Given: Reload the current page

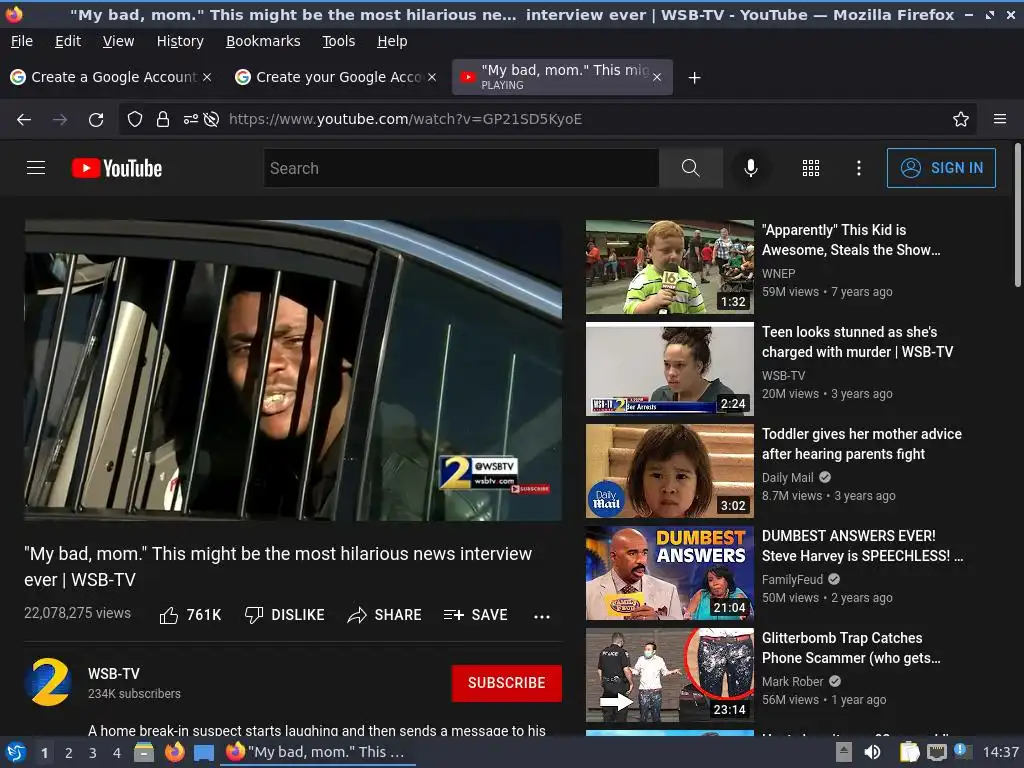Looking at the screenshot, I should click(96, 119).
